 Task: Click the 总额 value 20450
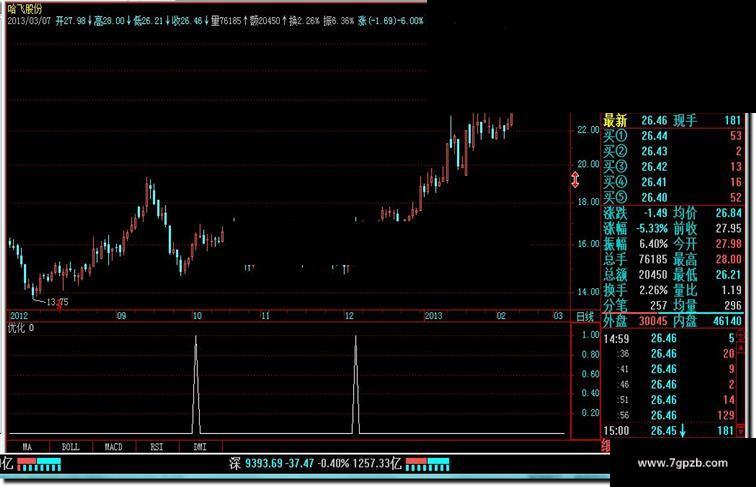pyautogui.click(x=653, y=275)
